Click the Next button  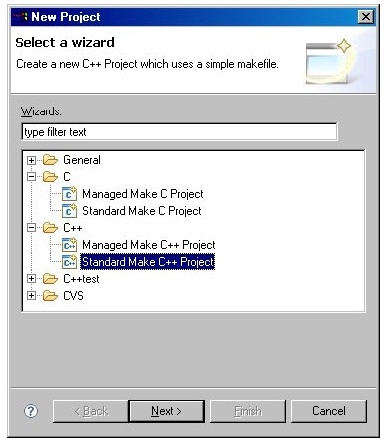pos(166,411)
